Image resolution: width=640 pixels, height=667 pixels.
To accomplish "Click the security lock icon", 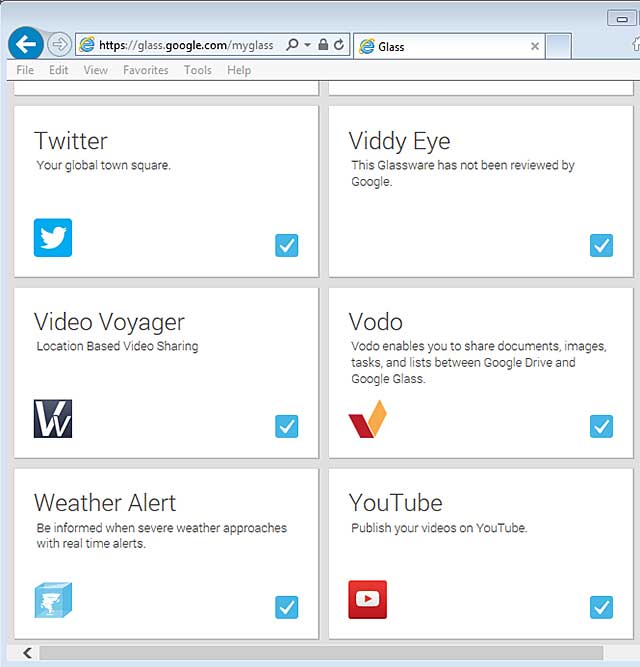I will (323, 44).
